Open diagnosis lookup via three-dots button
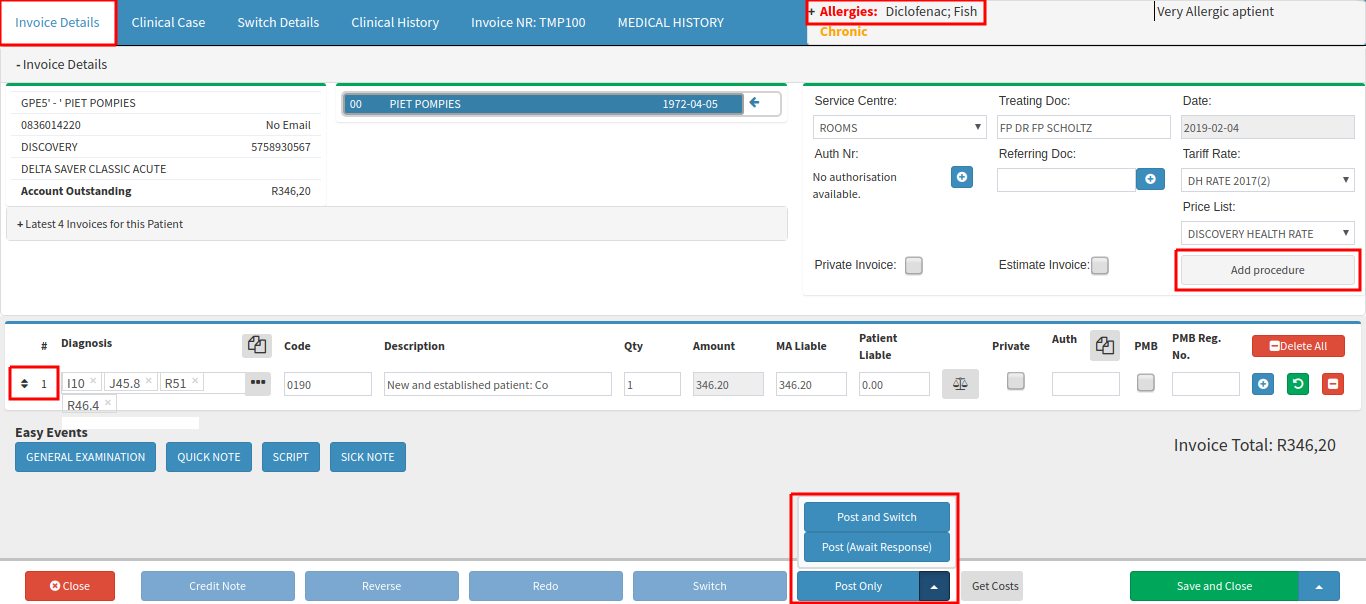Viewport: 1366px width, 604px height. [258, 383]
